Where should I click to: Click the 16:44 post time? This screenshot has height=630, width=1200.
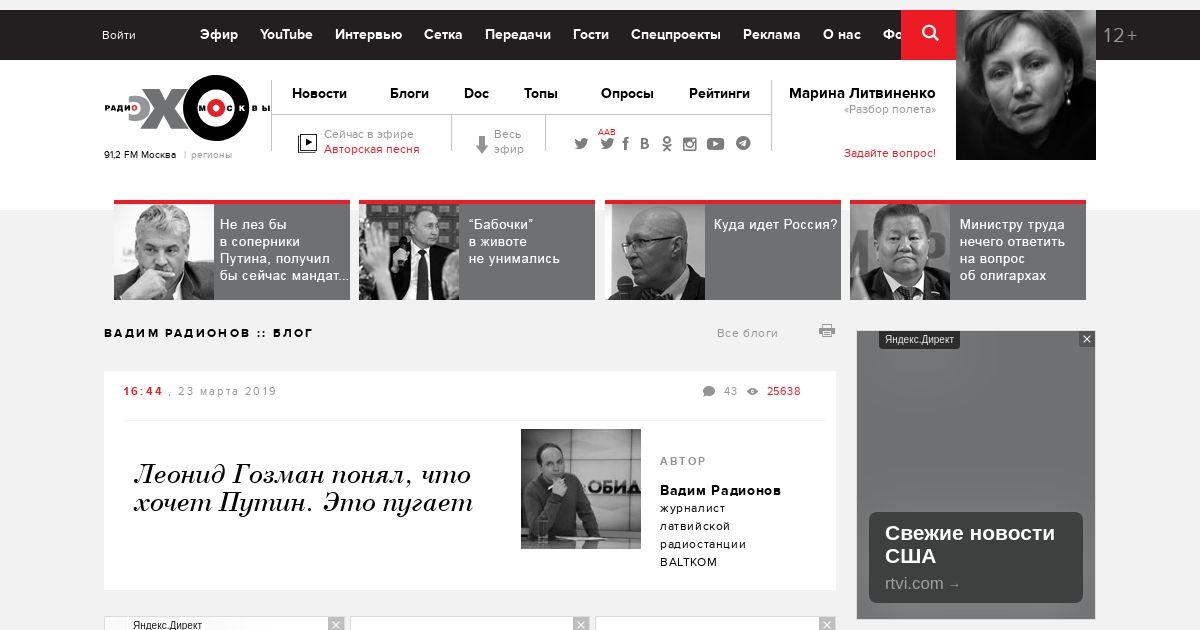point(143,391)
